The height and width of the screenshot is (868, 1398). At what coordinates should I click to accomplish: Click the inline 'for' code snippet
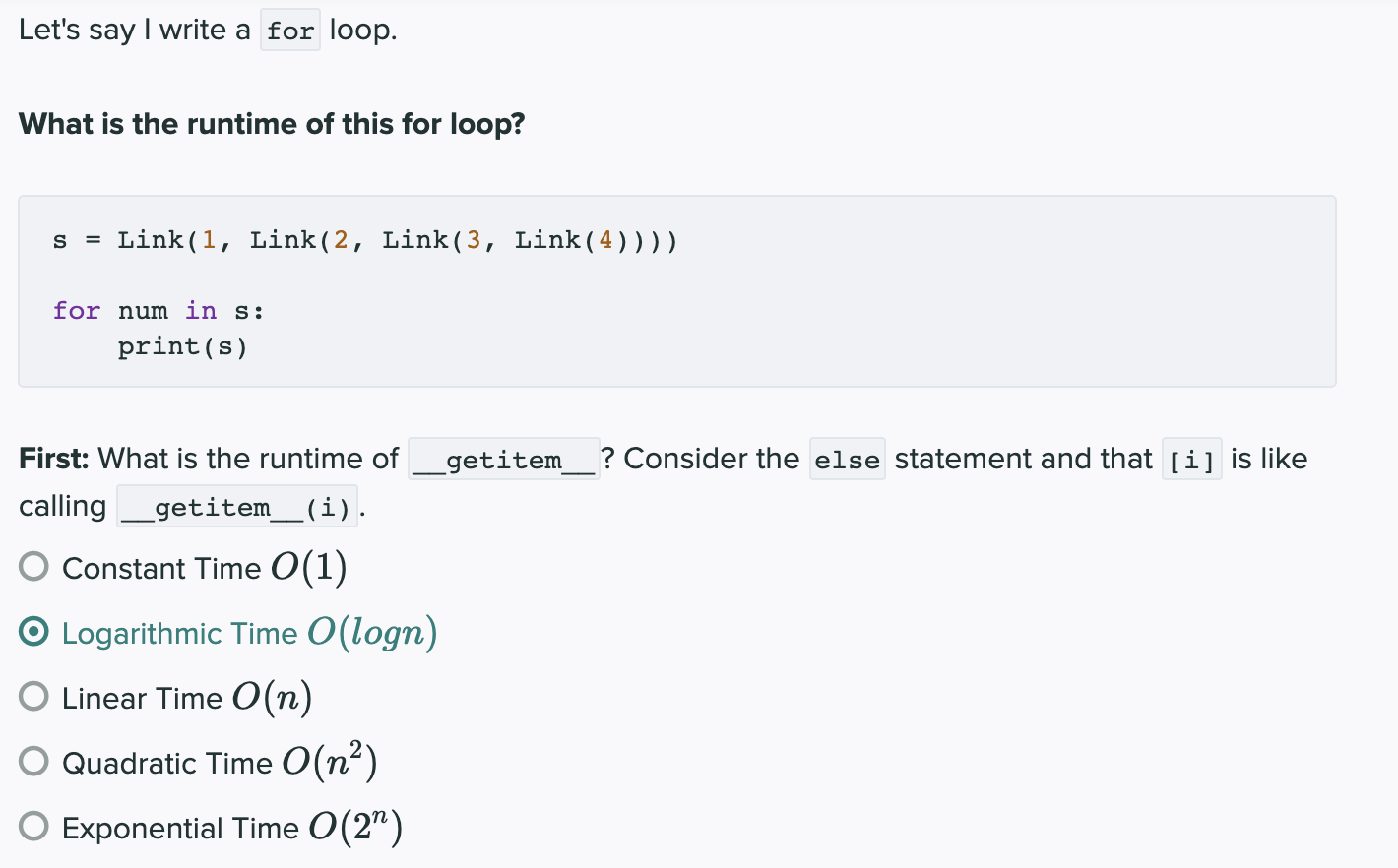(x=290, y=31)
